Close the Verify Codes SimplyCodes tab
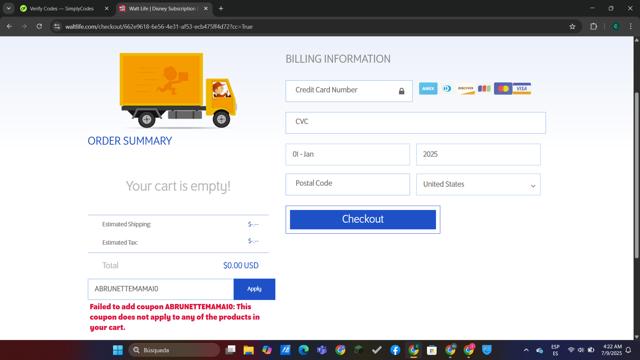 coord(107,8)
